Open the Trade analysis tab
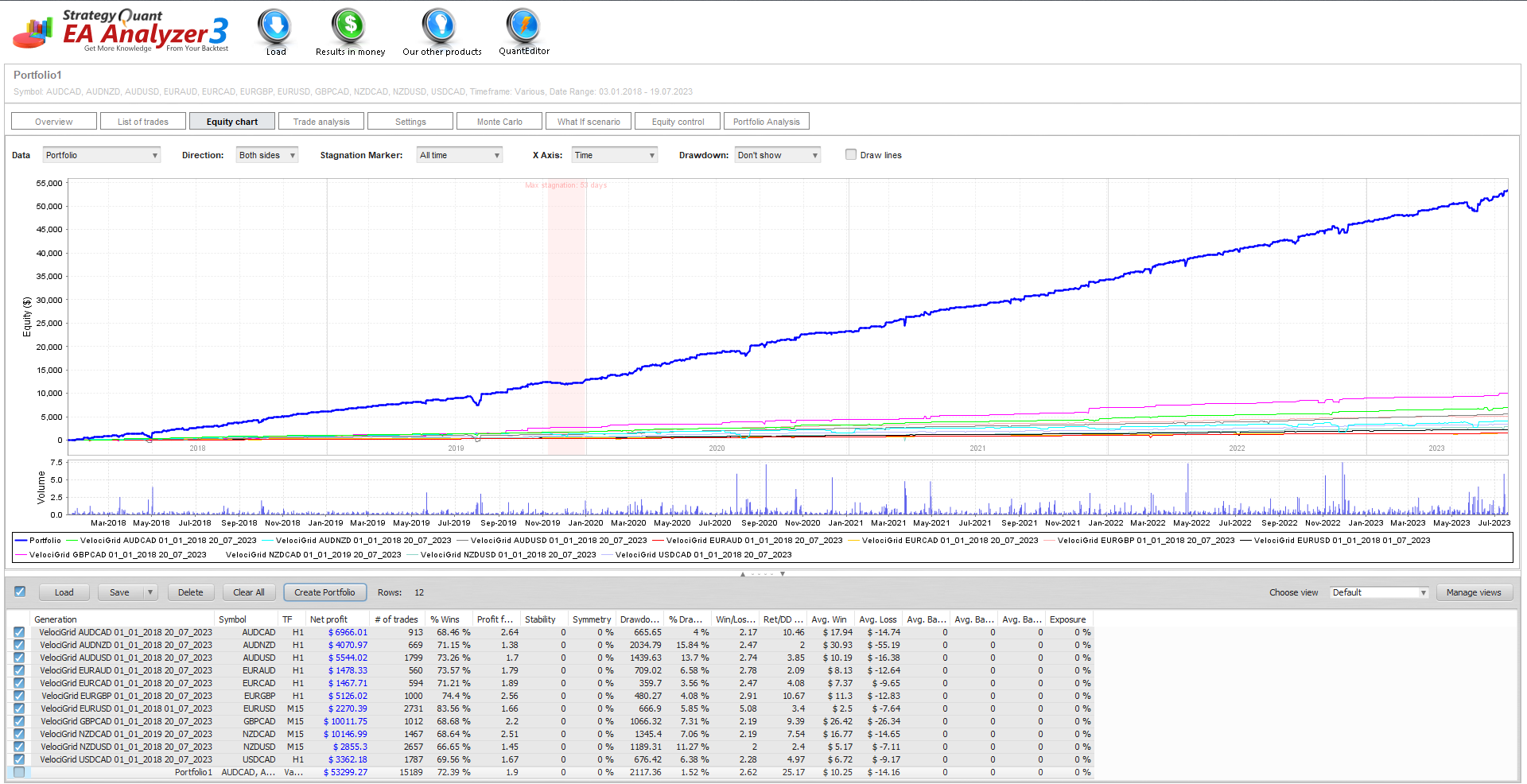This screenshot has width=1527, height=784. (x=321, y=122)
